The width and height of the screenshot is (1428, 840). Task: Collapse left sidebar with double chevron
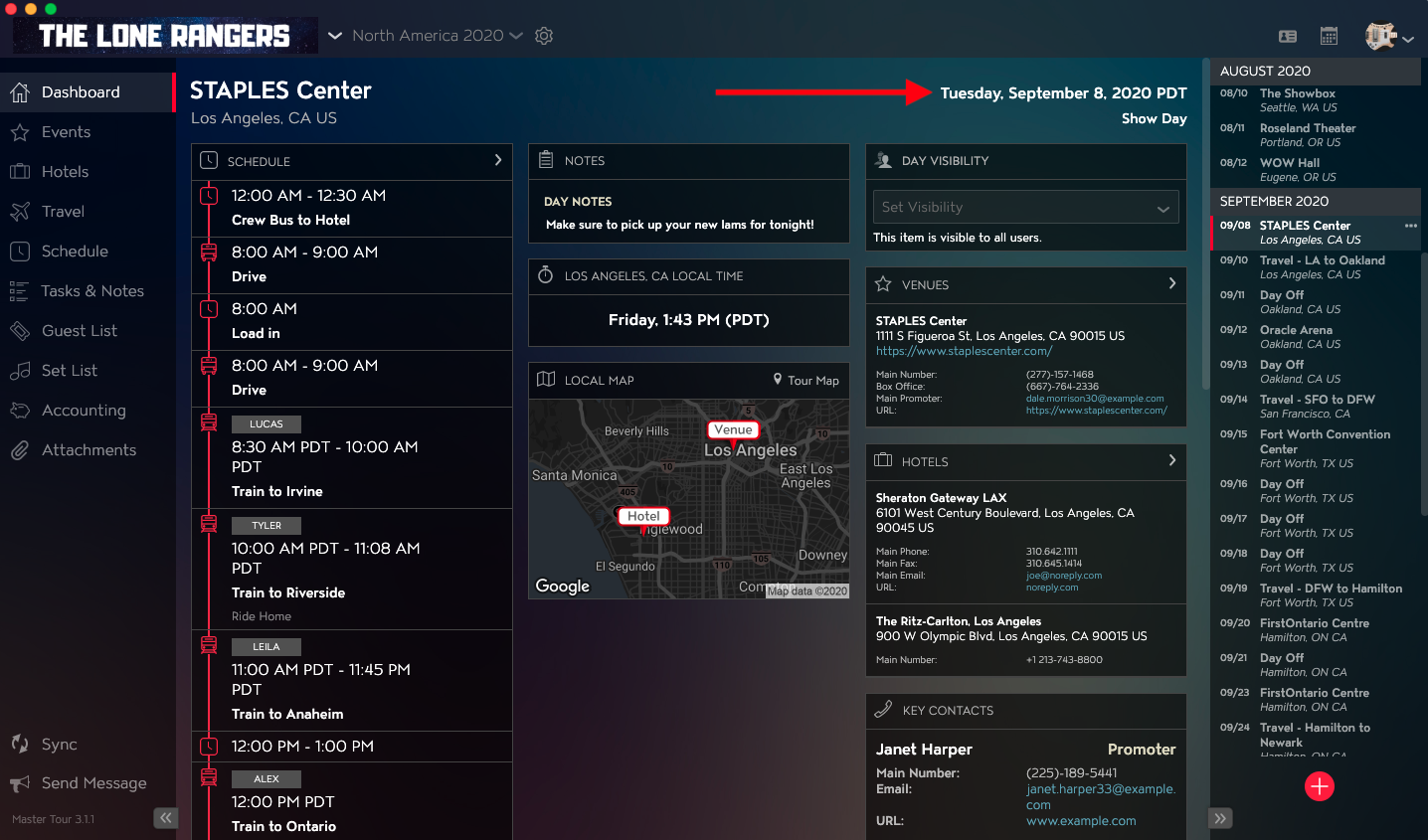click(x=165, y=818)
